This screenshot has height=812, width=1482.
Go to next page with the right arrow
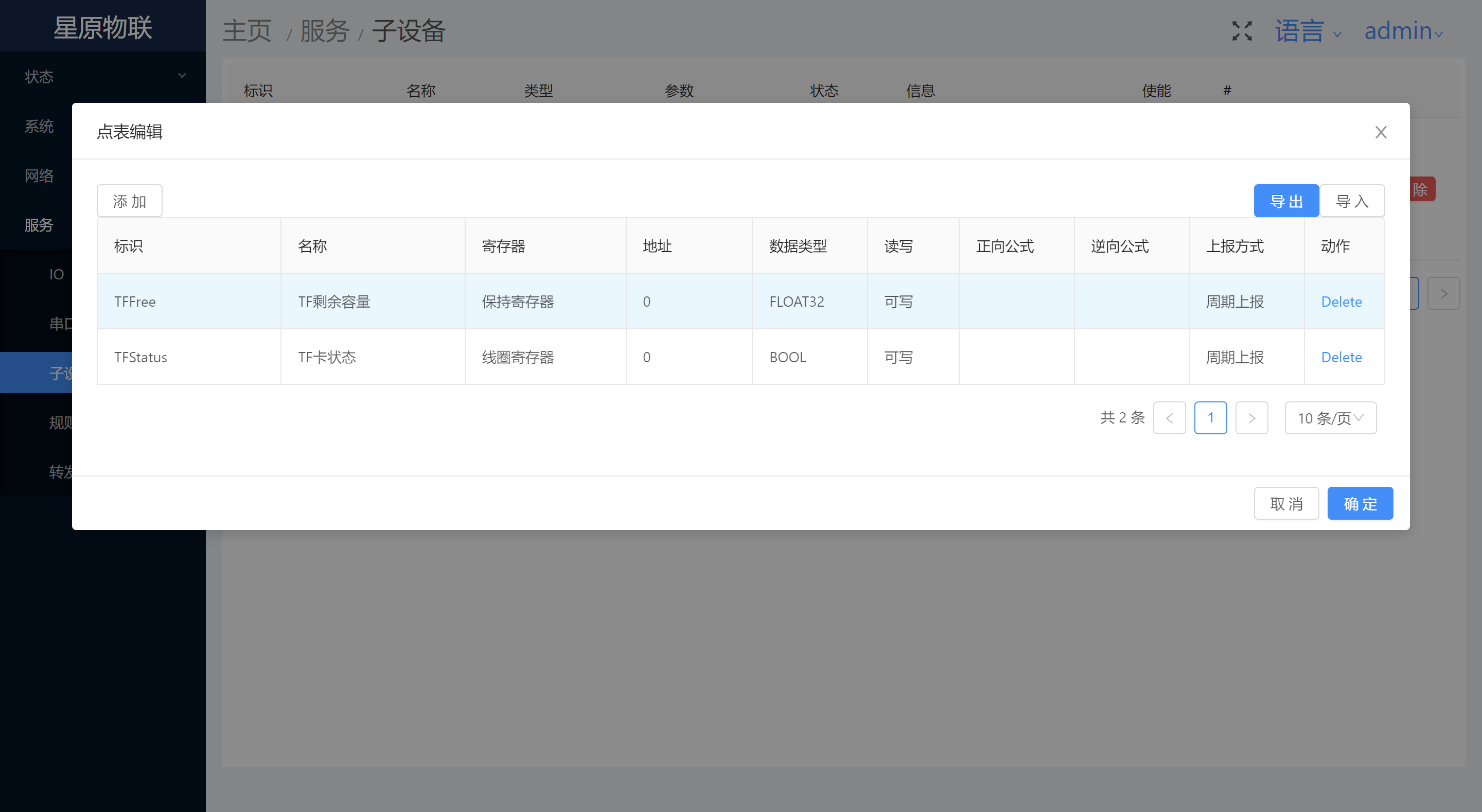1251,418
